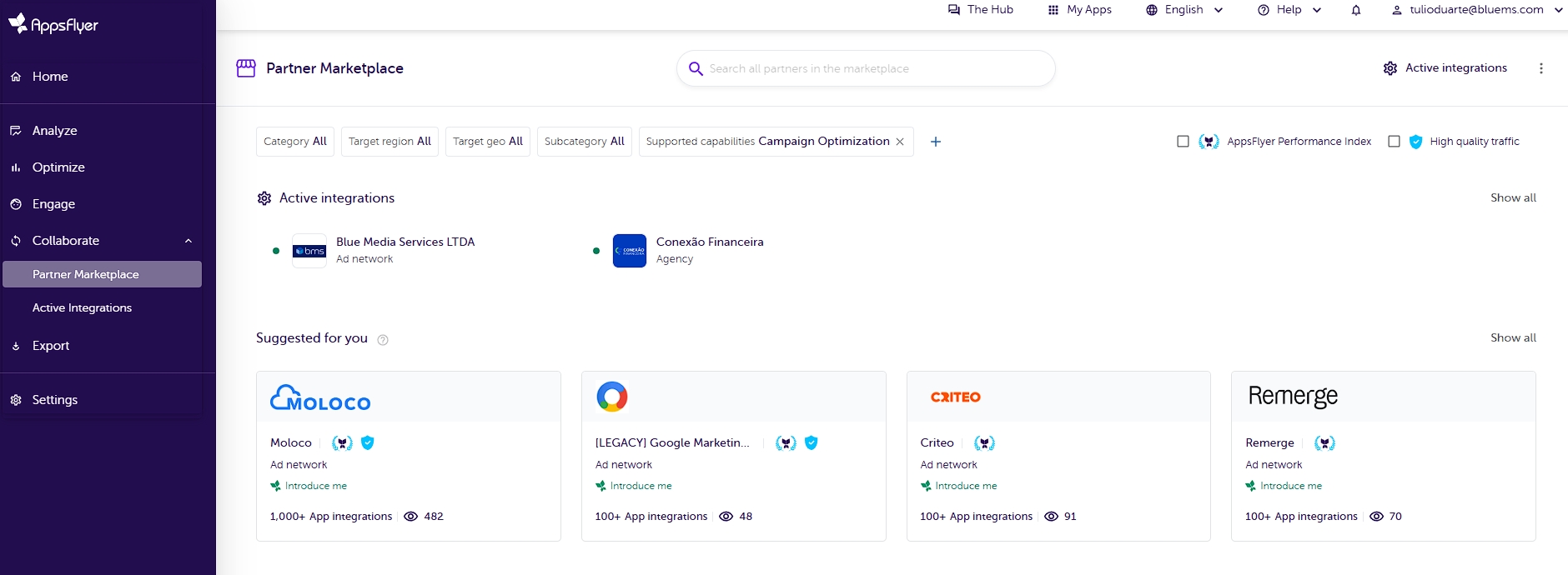Open the Category All filter dropdown
Screen dimensions: 1568x575
tap(295, 142)
